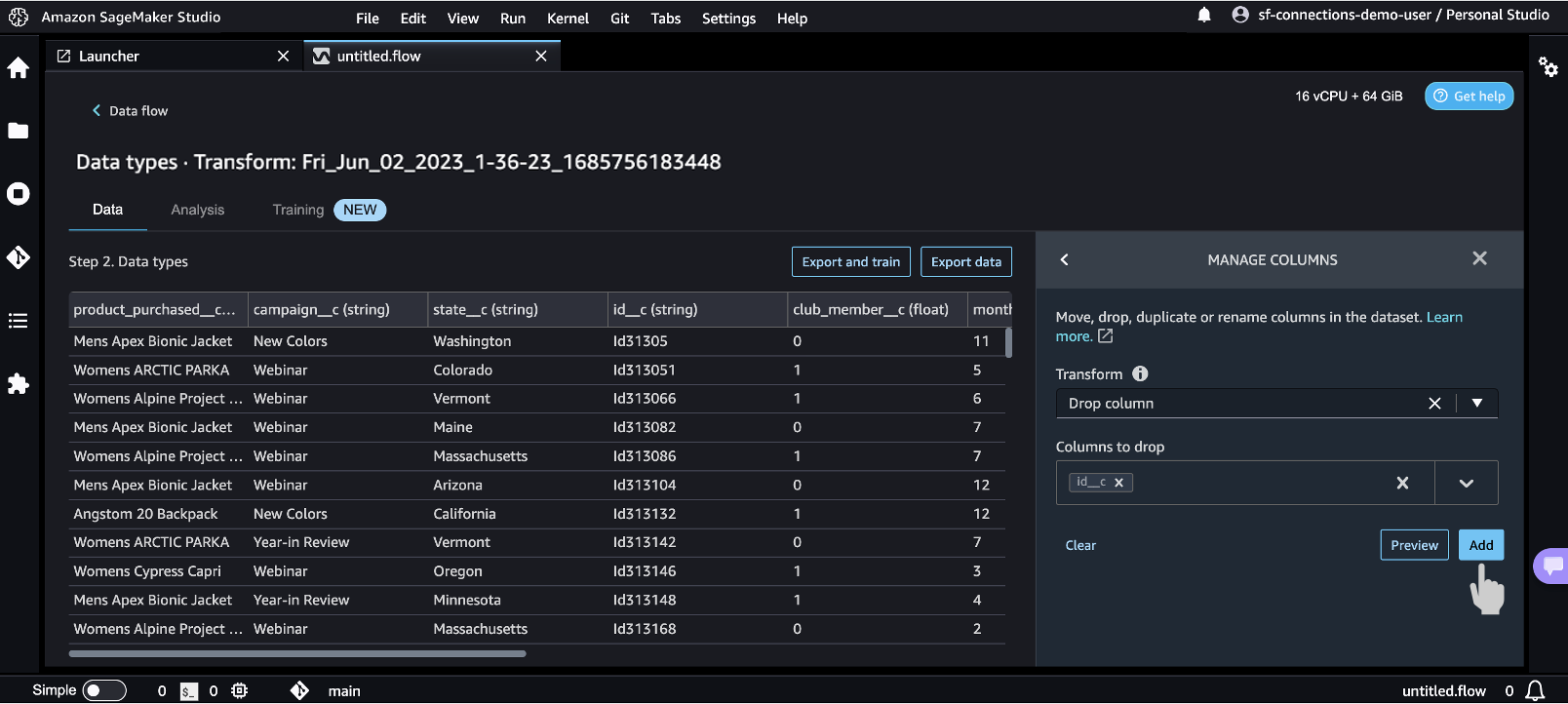
Task: Click the Clear link
Action: (x=1080, y=545)
